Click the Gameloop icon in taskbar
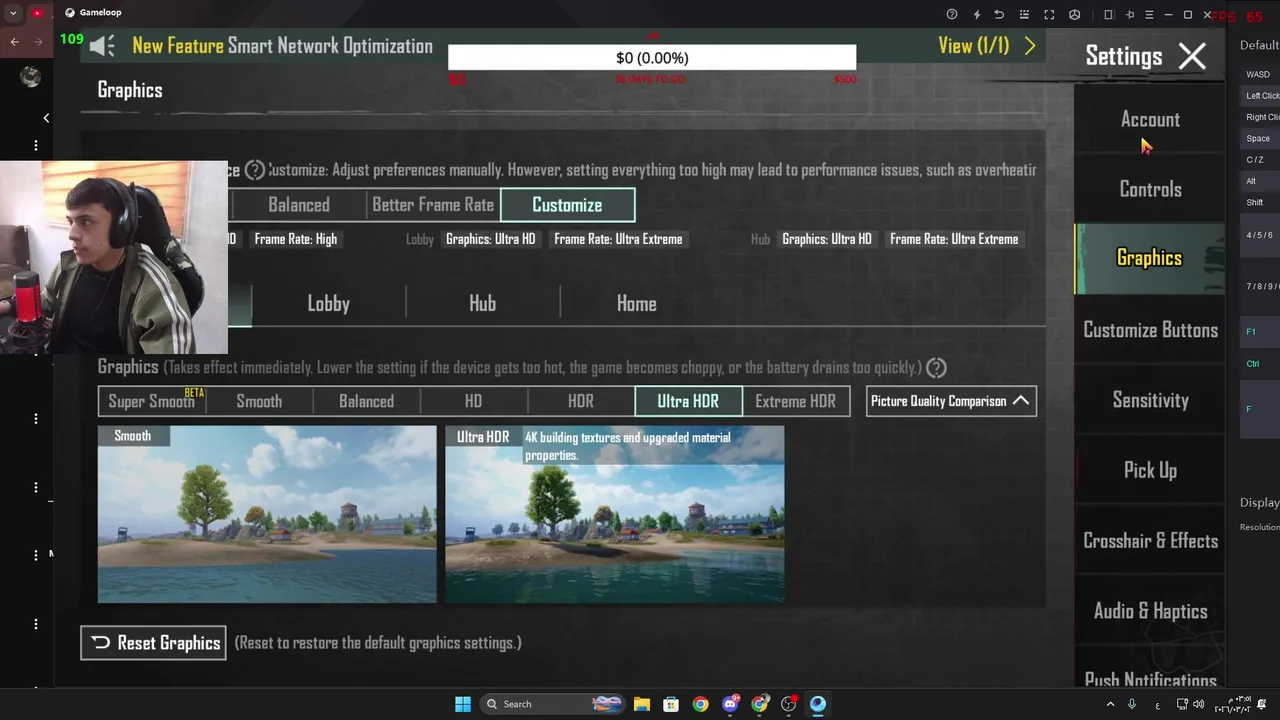Screen dimensions: 1280x720 [818, 704]
